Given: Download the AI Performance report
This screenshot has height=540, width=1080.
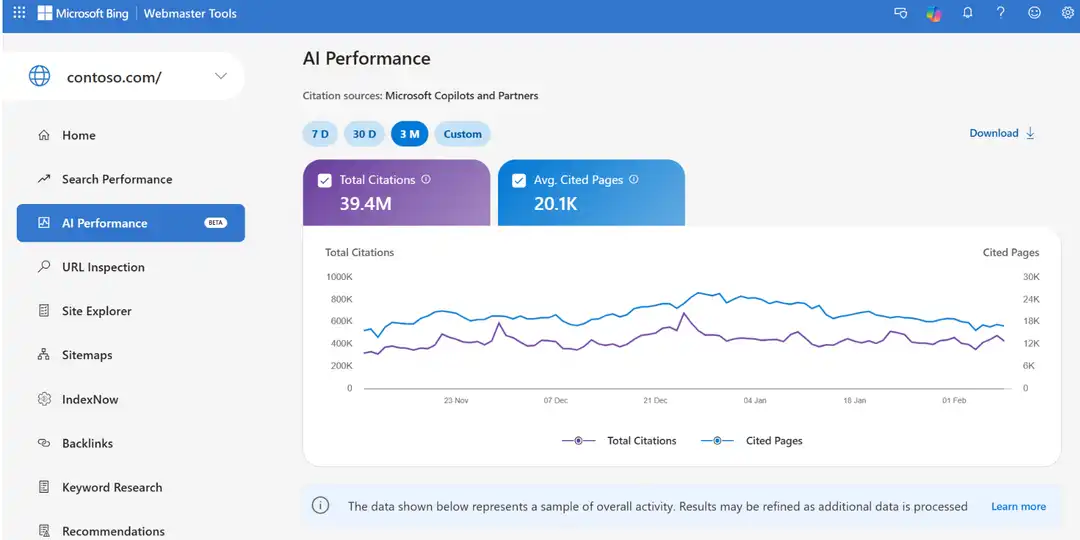Looking at the screenshot, I should tap(1002, 133).
